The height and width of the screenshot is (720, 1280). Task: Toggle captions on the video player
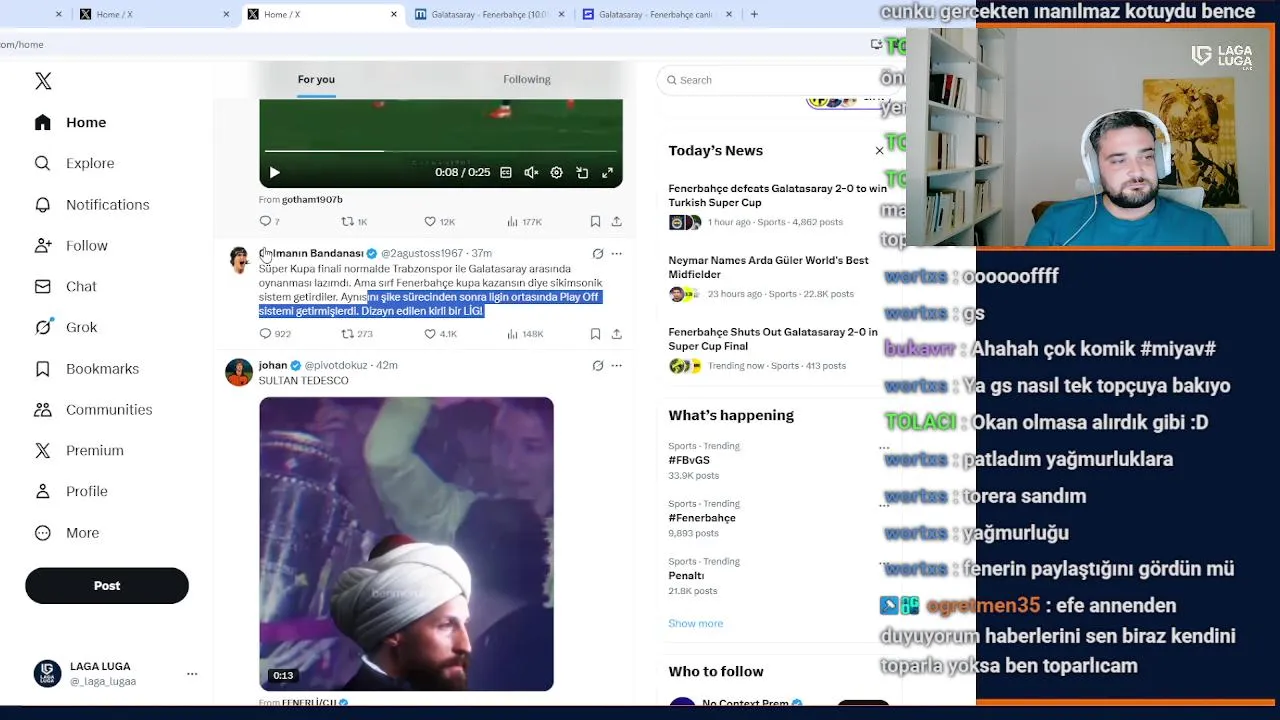click(x=506, y=172)
